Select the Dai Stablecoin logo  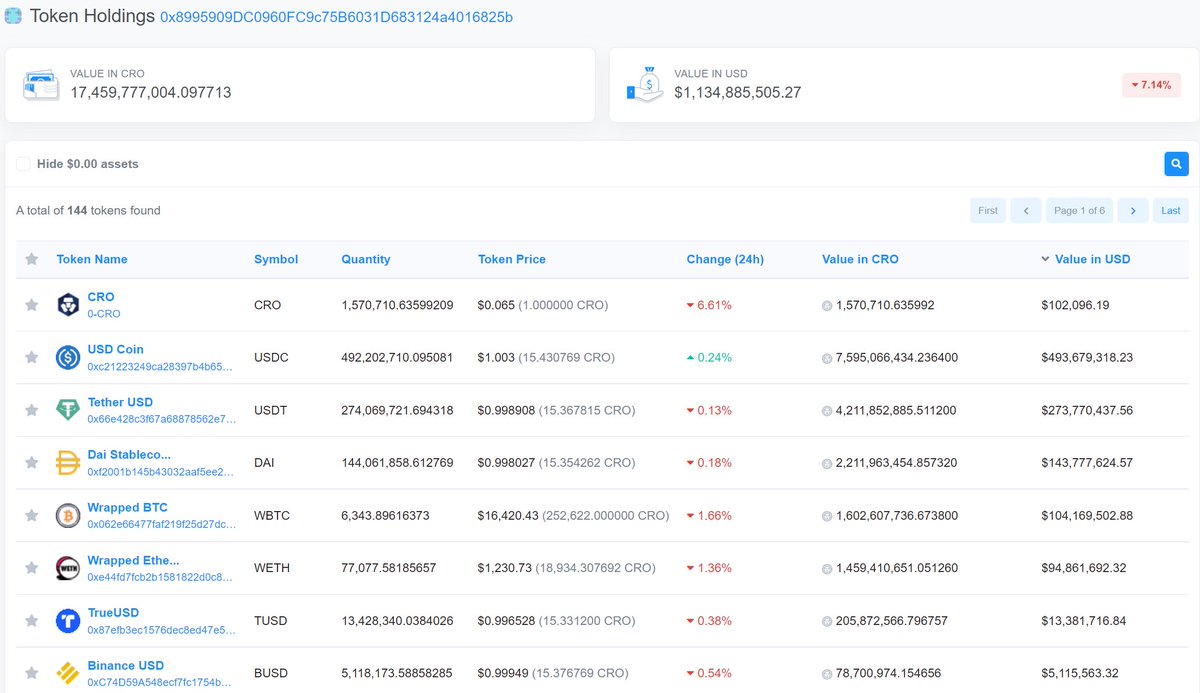pyautogui.click(x=67, y=462)
